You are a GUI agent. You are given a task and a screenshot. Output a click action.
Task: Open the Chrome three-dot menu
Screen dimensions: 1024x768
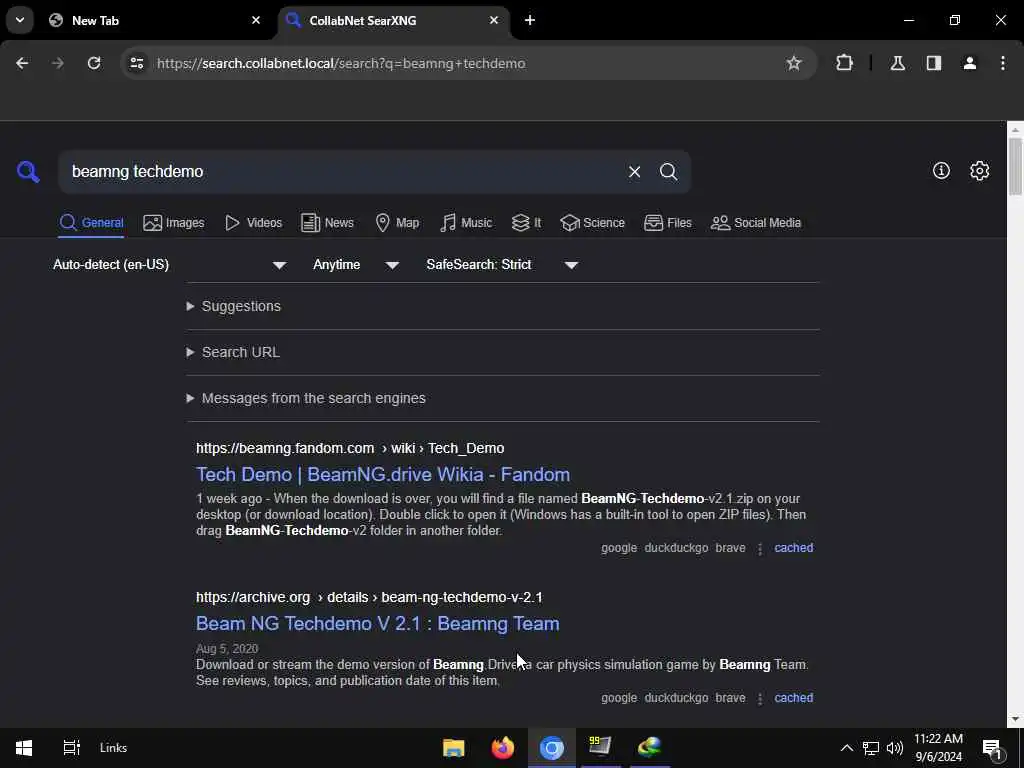(1002, 63)
